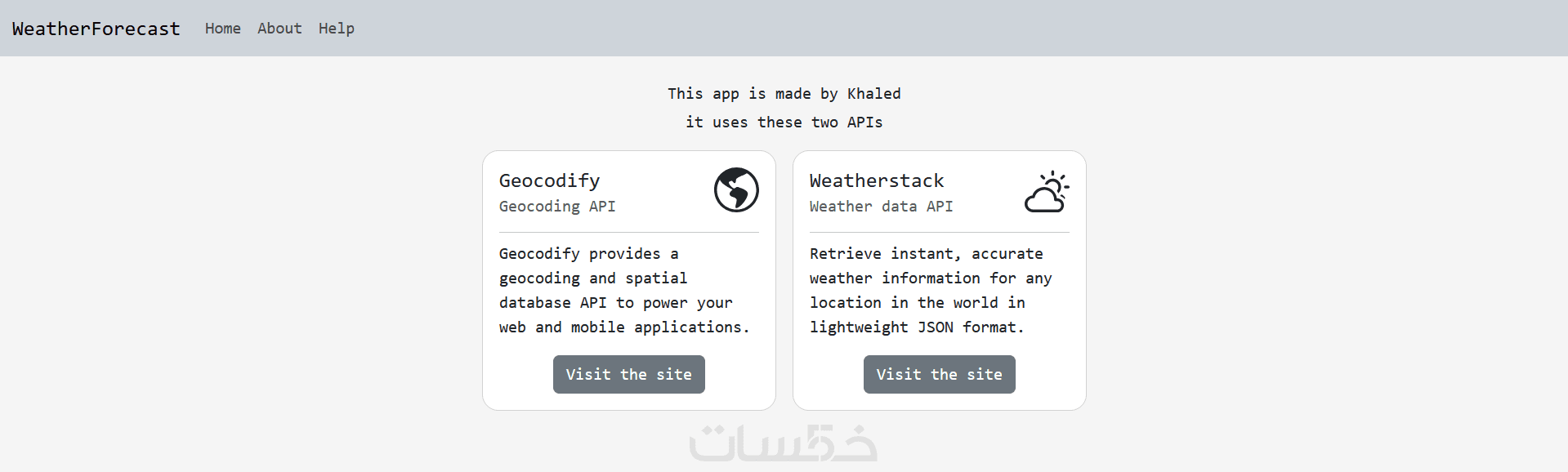The image size is (1568, 472).
Task: Select the Weather data API subtitle
Action: tap(881, 207)
